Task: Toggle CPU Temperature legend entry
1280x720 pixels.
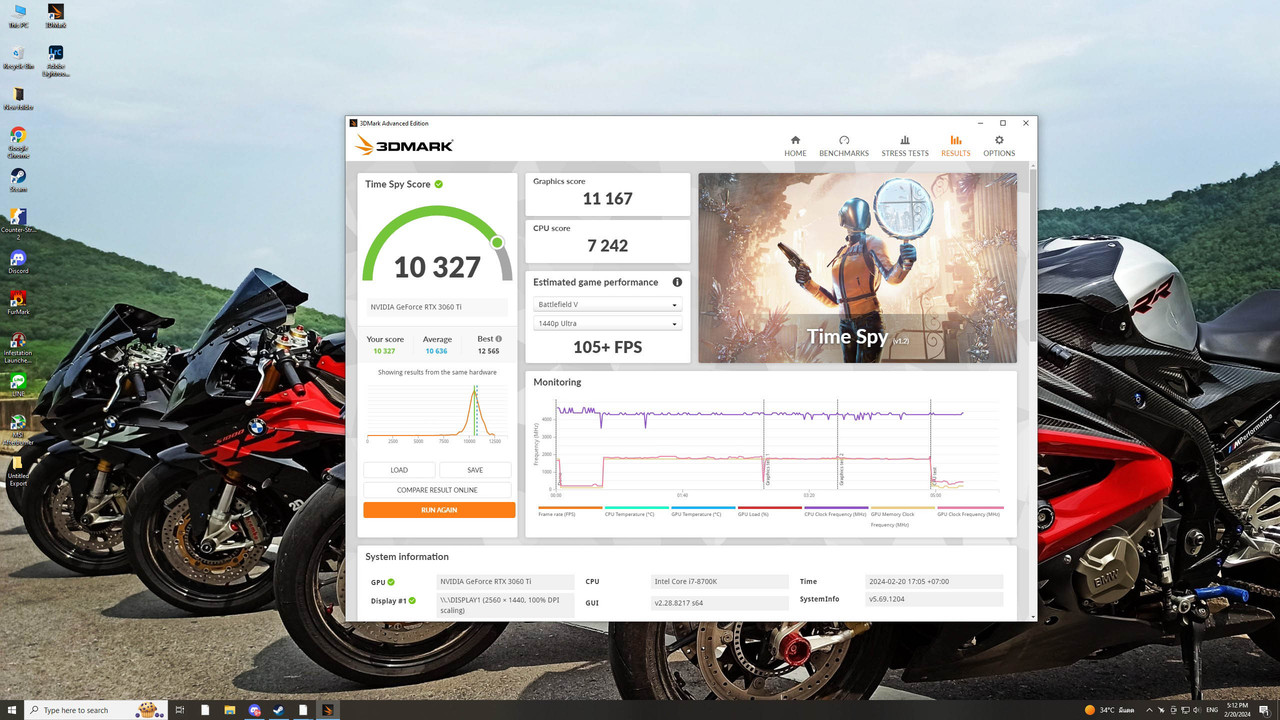Action: 636,511
